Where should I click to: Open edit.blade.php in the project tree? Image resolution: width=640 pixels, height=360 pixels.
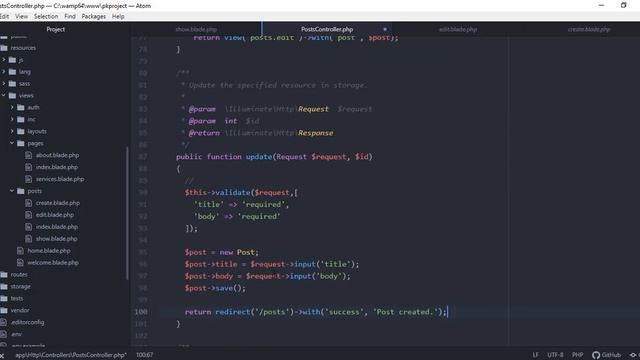55,215
